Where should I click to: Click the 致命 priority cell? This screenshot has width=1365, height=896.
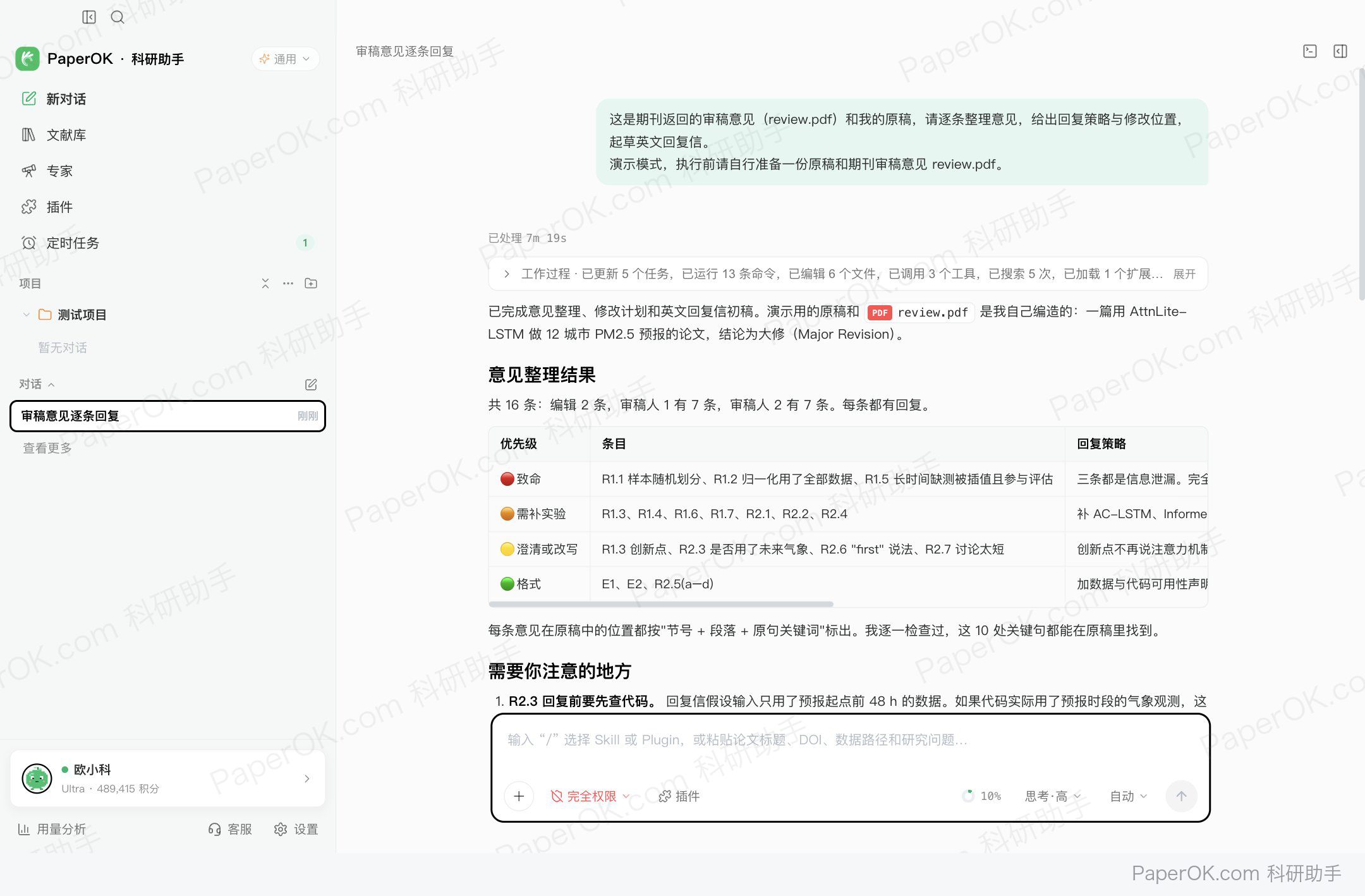pyautogui.click(x=539, y=479)
